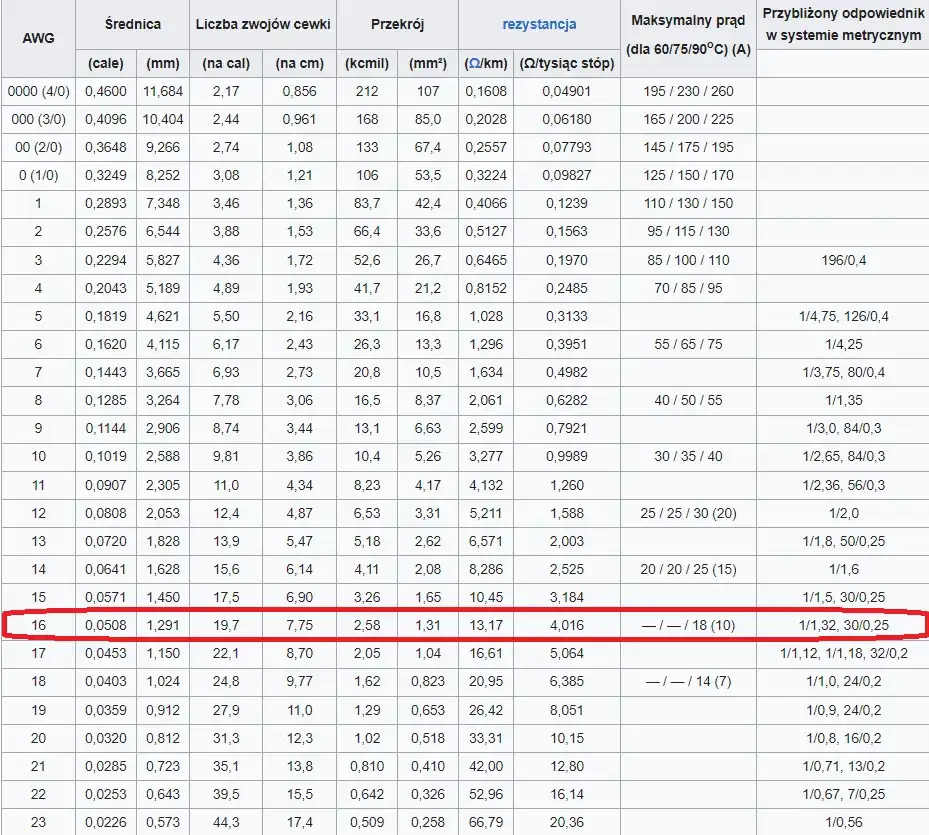
Task: Click the AWG 23 cell
Action: tap(39, 822)
